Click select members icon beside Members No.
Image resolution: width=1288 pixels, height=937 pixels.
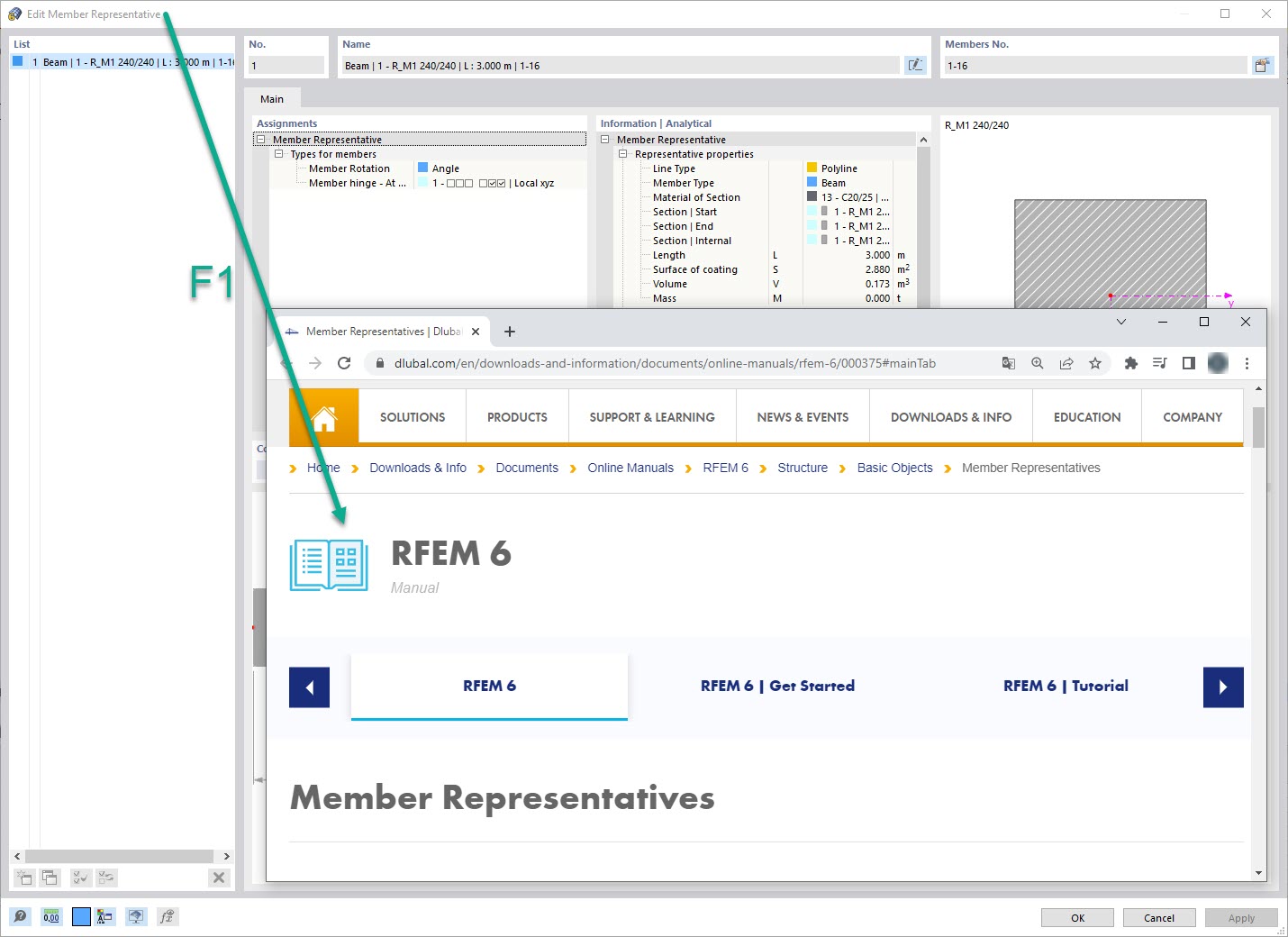tap(1263, 65)
